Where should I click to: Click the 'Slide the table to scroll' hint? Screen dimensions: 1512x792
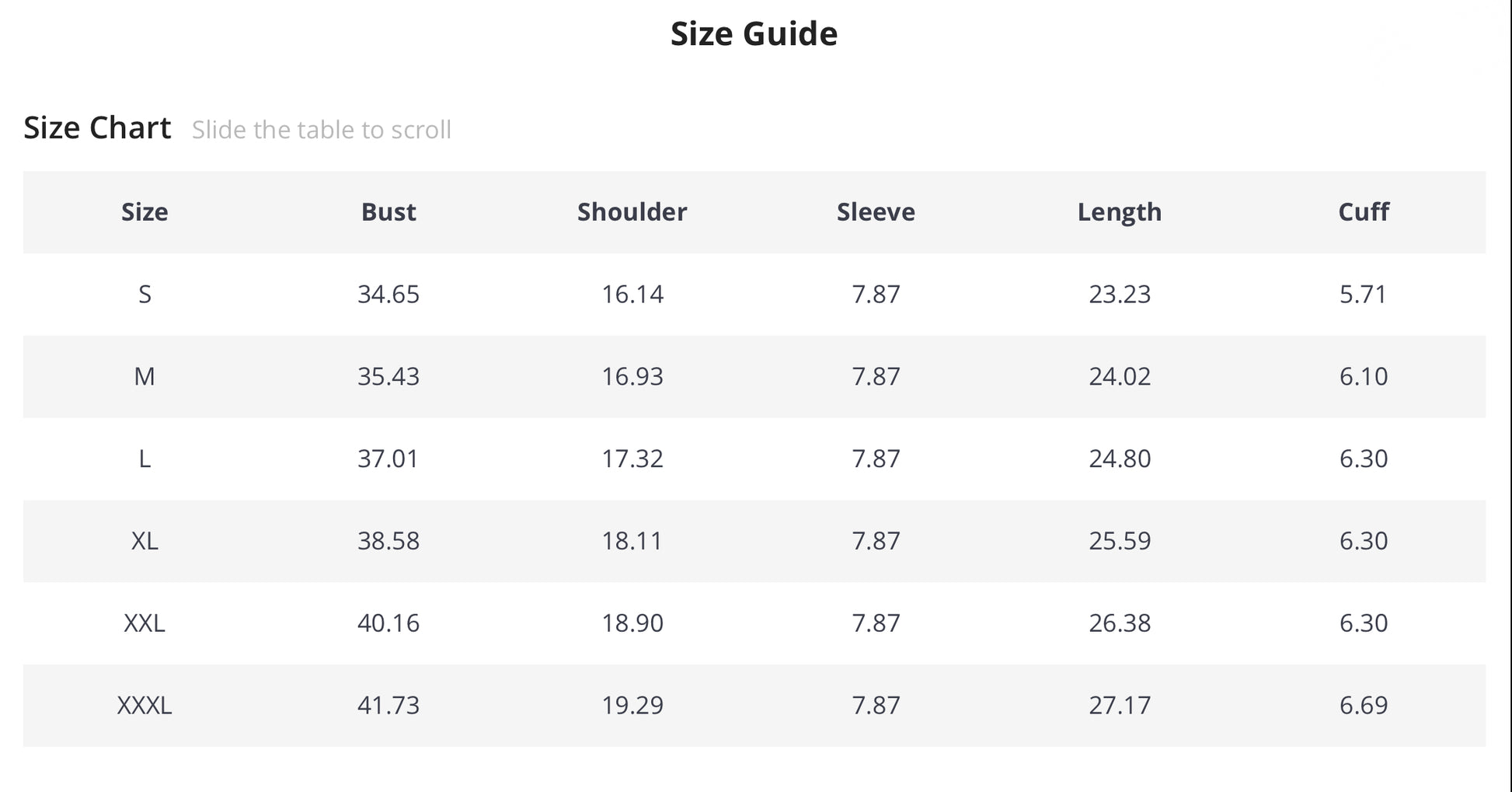(x=321, y=130)
